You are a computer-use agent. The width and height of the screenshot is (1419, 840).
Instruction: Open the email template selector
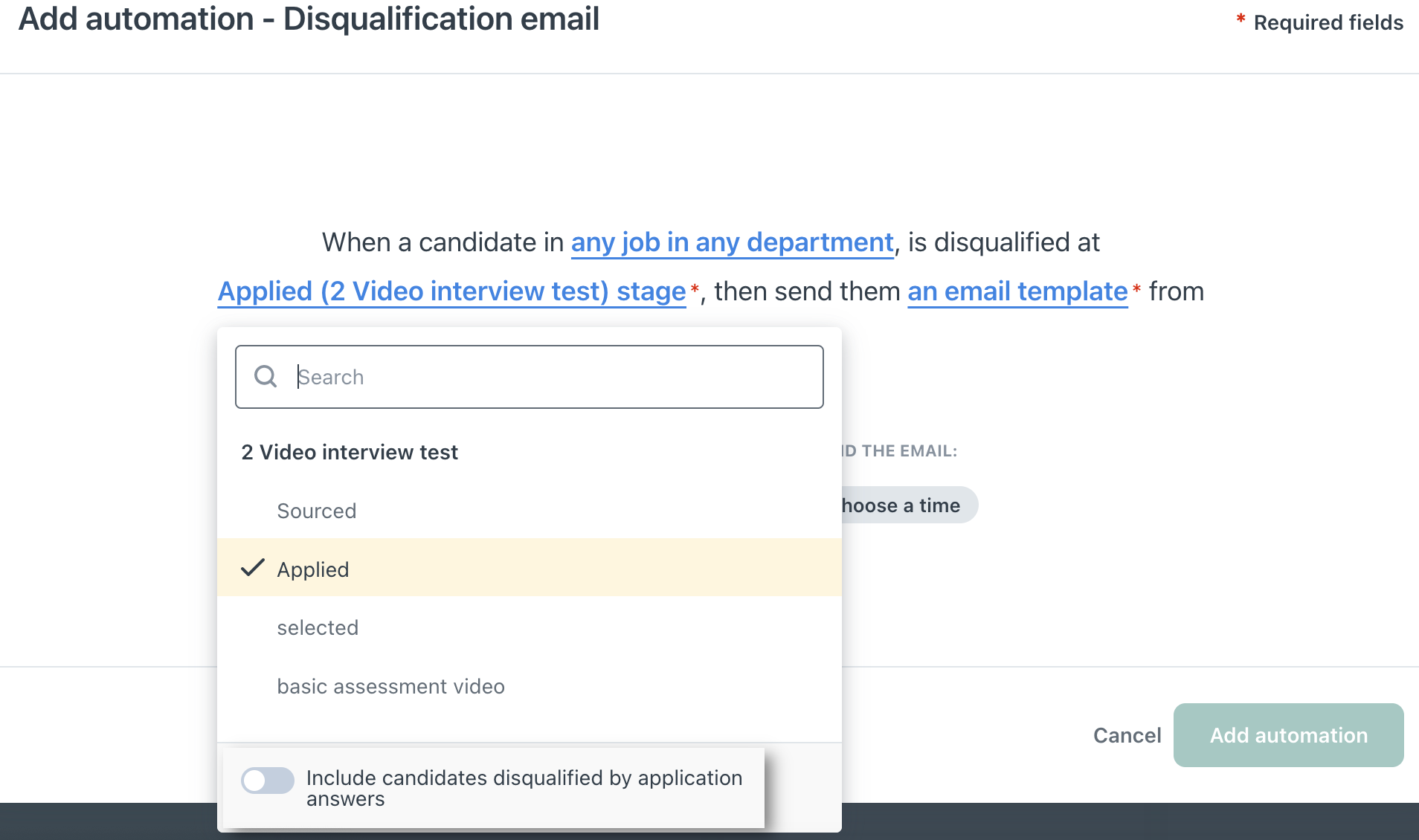point(1017,291)
